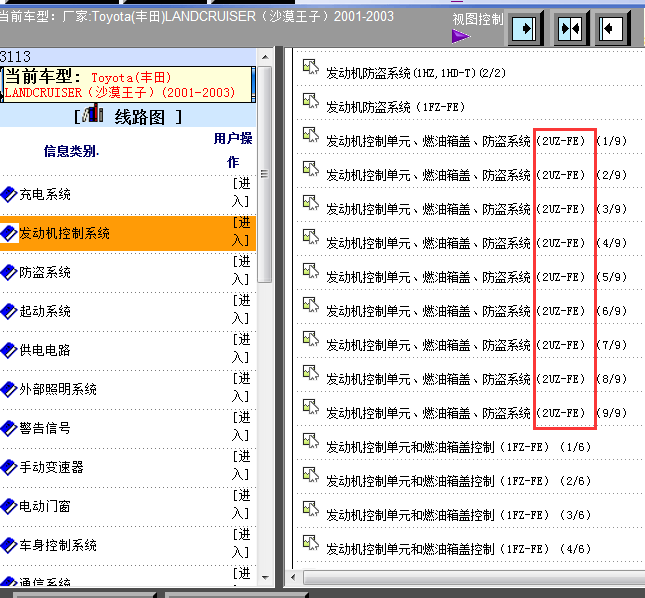Click diagram icon for 2UZ-FE (7/9) entry

click(311, 339)
